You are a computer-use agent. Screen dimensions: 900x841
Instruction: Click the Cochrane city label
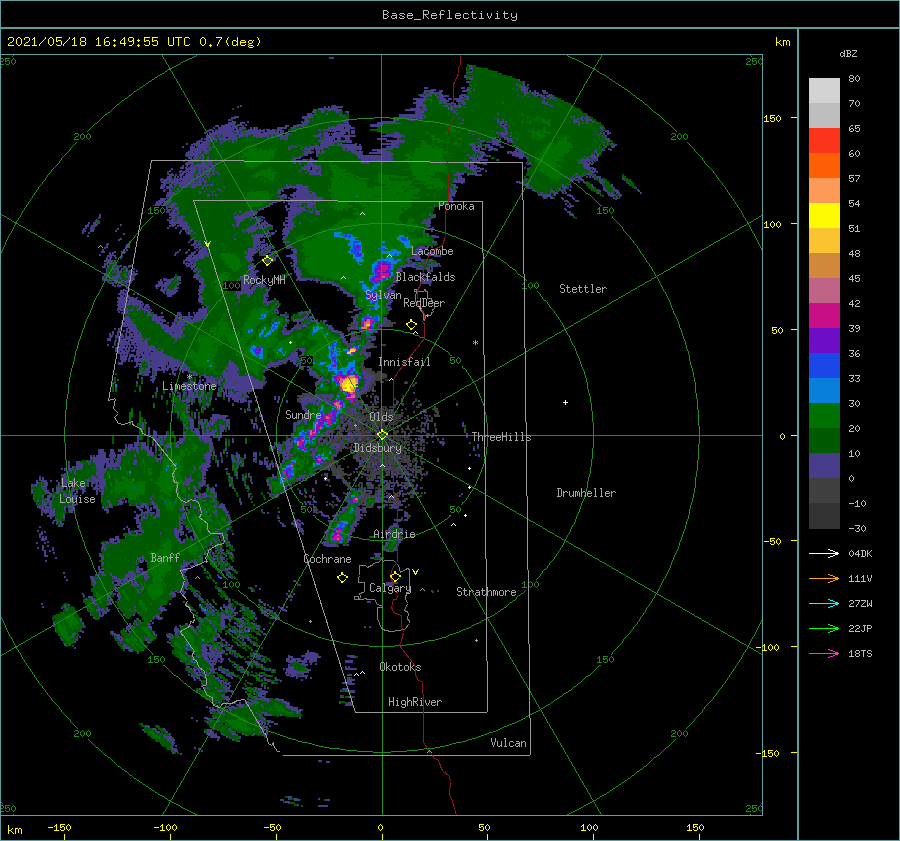pyautogui.click(x=327, y=559)
